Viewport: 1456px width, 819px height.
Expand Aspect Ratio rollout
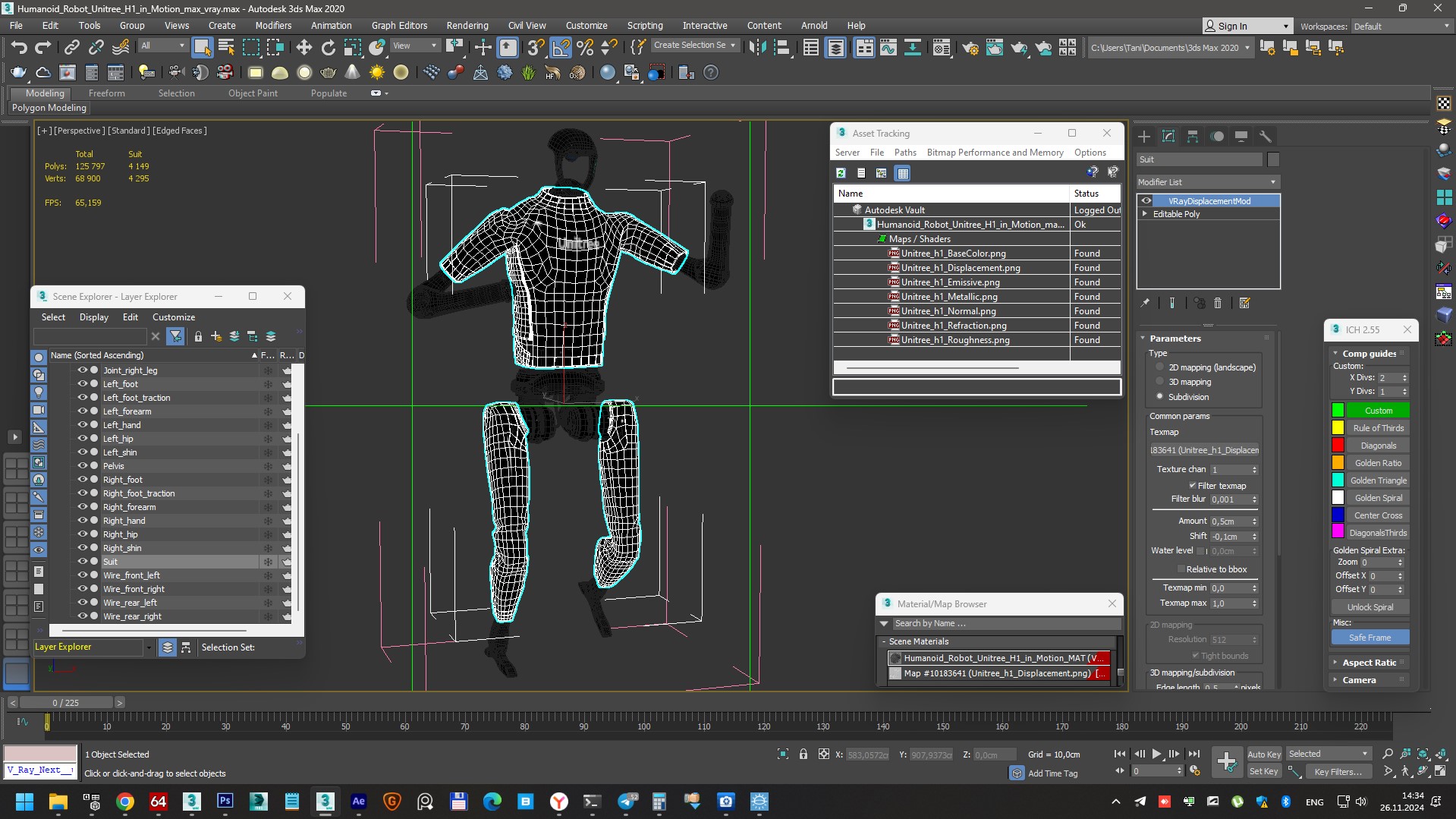click(x=1369, y=663)
